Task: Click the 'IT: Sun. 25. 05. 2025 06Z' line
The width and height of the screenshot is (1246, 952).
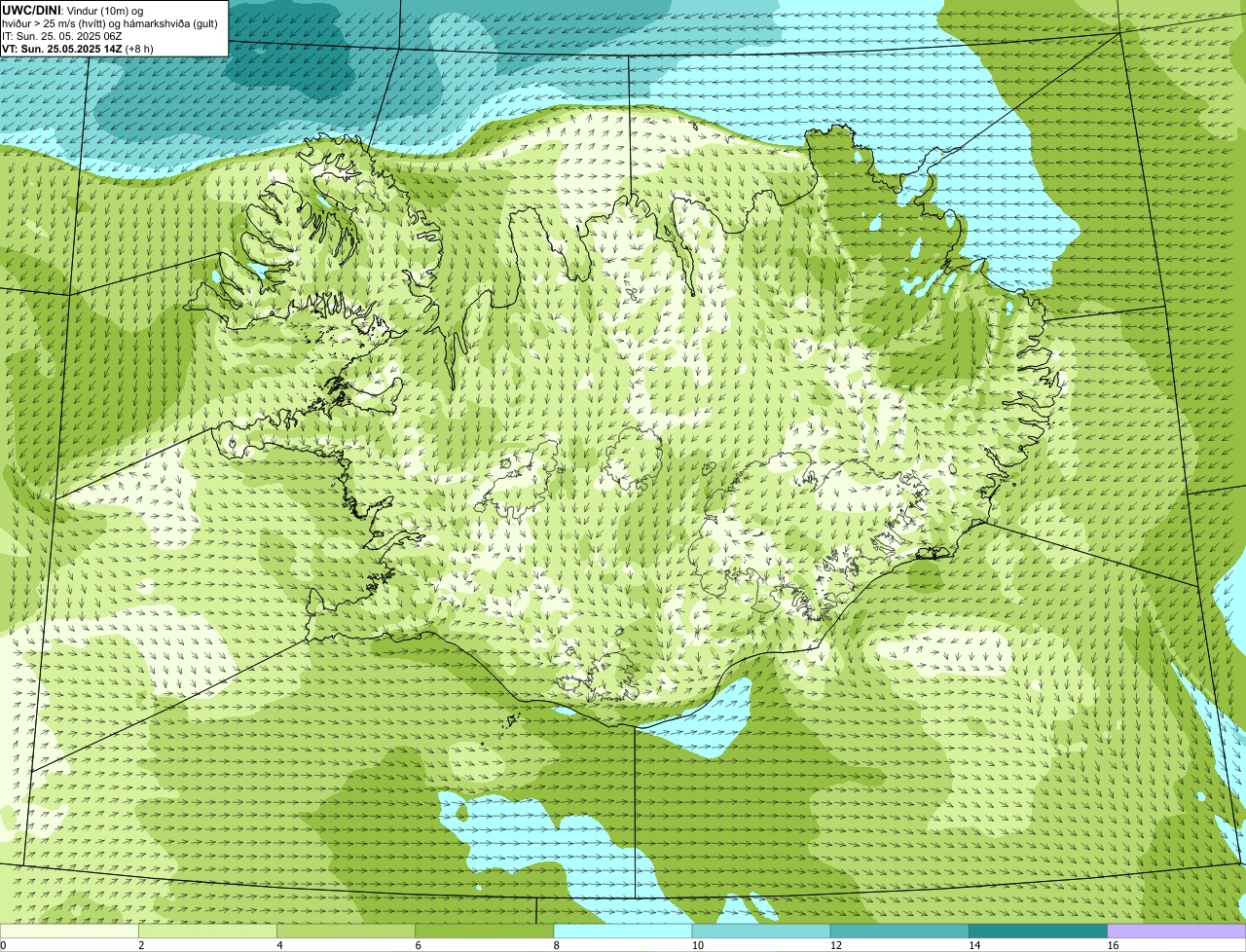Action: pos(62,36)
